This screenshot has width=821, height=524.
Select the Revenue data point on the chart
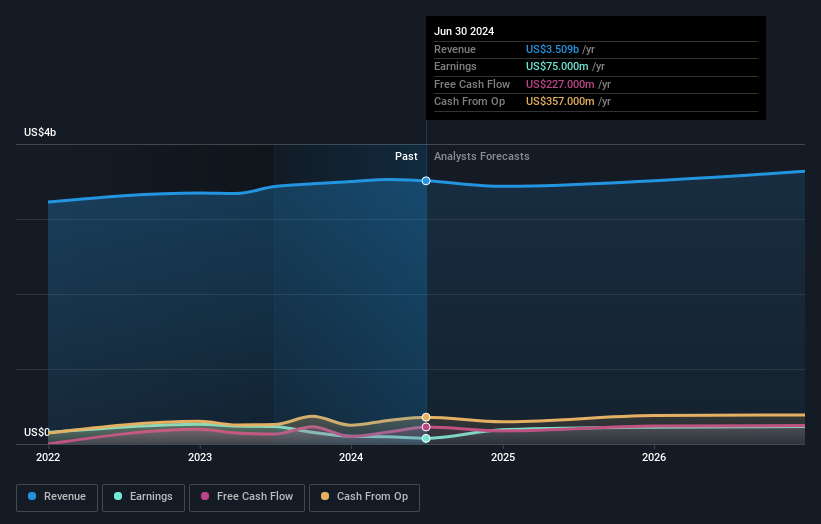click(426, 181)
